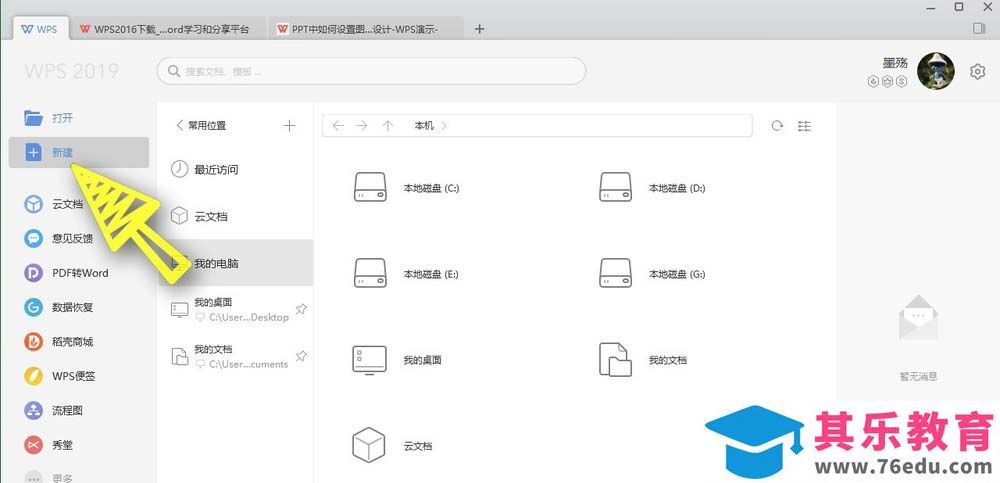Open 云文档 cube in the file pane
Viewport: 1000px width, 483px height.
[x=392, y=445]
